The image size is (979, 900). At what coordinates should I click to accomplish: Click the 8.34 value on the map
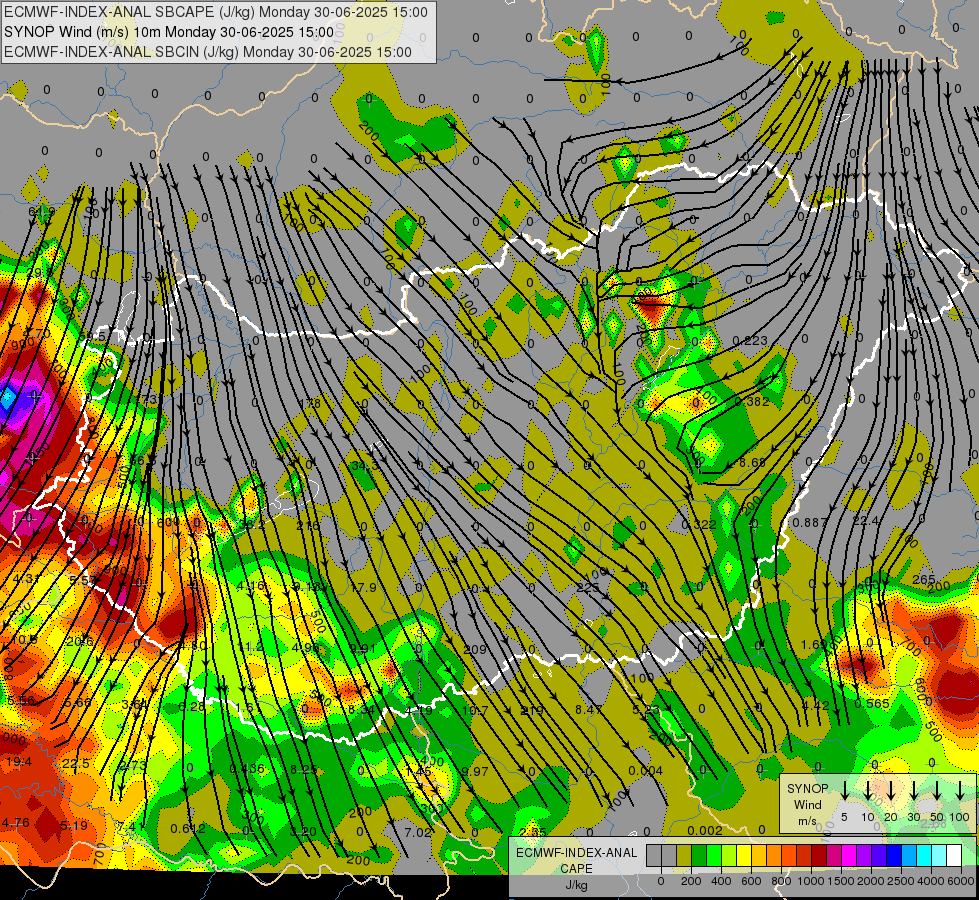(x=361, y=710)
